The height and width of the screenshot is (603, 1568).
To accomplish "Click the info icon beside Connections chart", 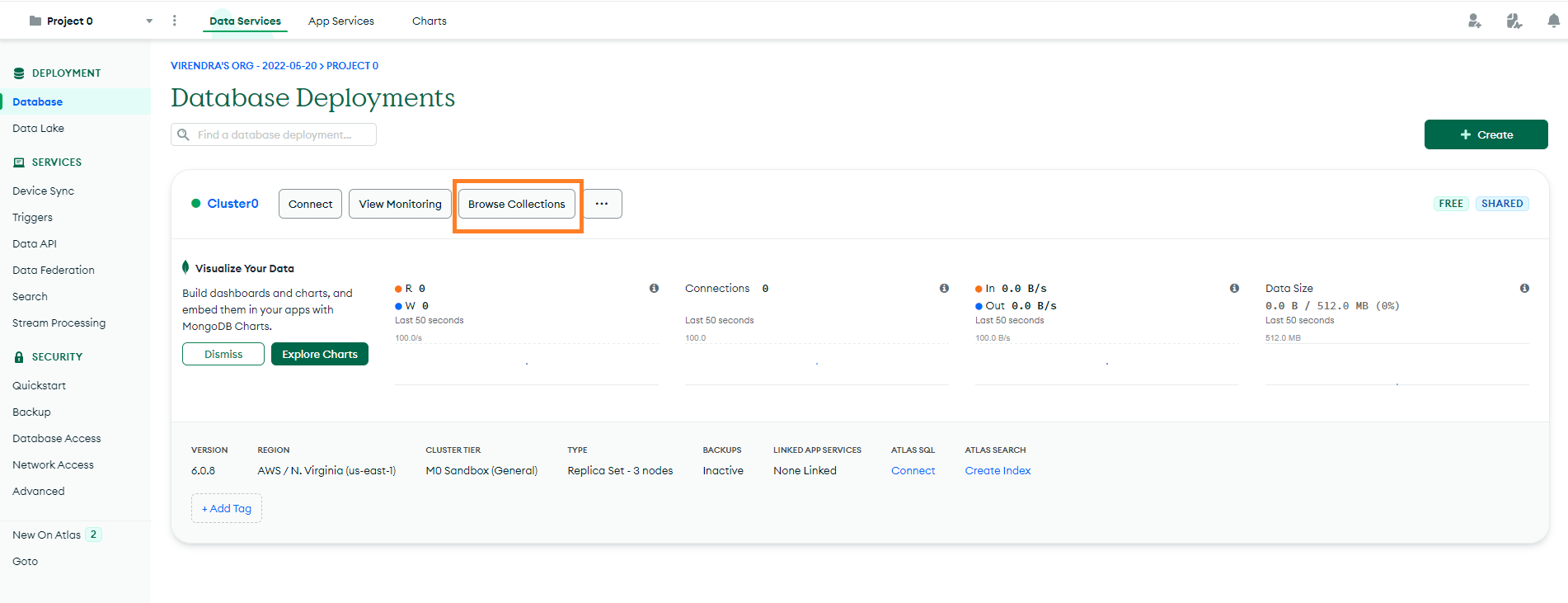I will [x=944, y=288].
